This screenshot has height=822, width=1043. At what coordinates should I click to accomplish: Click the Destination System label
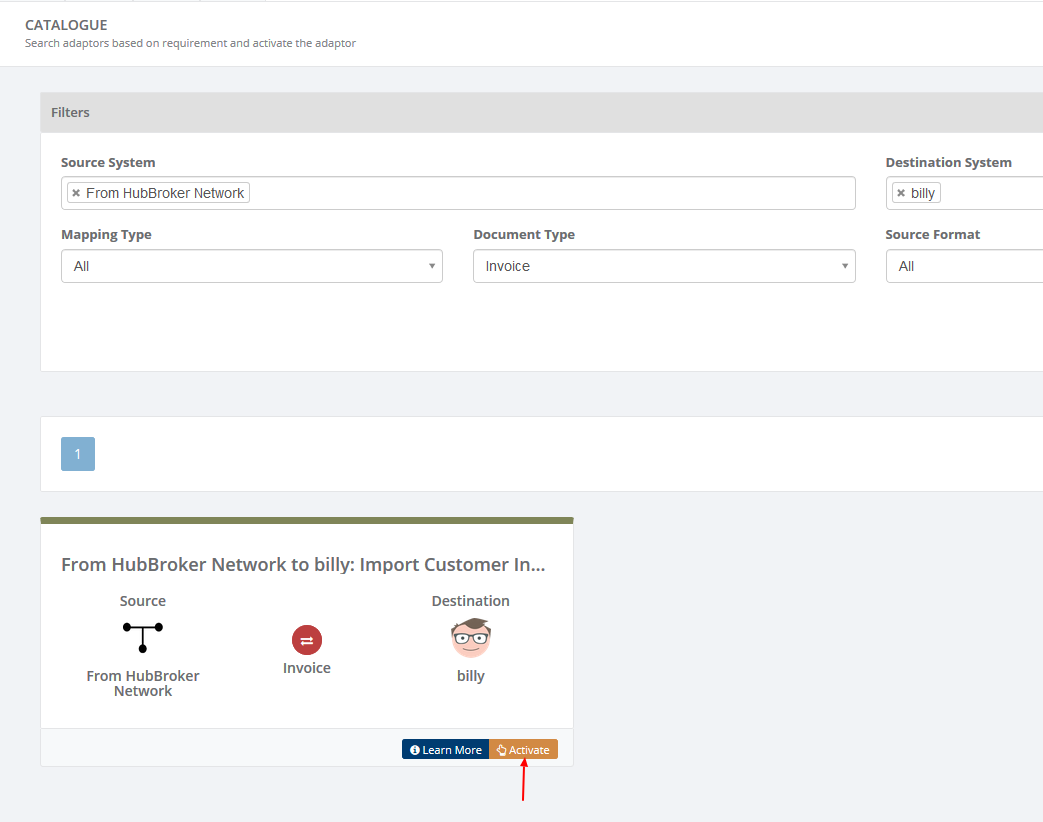point(949,163)
